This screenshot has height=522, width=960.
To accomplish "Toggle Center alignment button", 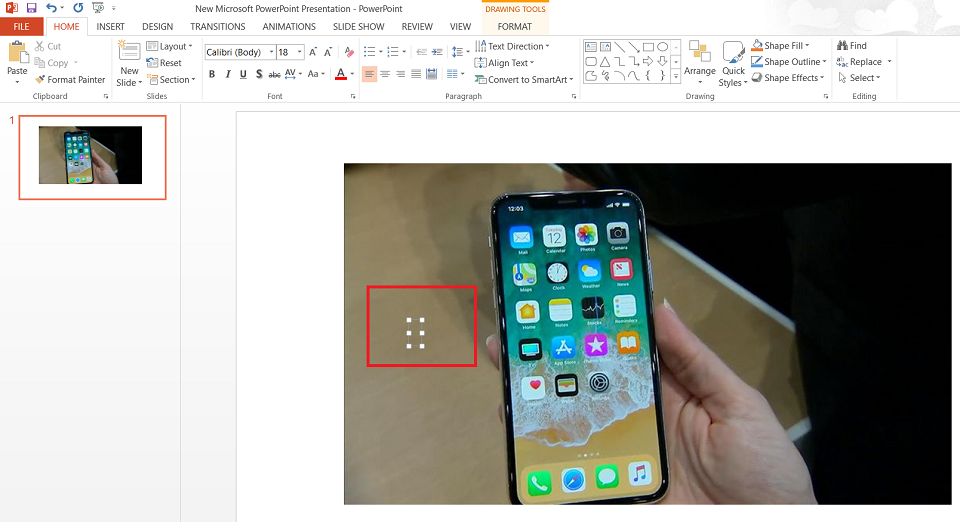I will pos(385,74).
